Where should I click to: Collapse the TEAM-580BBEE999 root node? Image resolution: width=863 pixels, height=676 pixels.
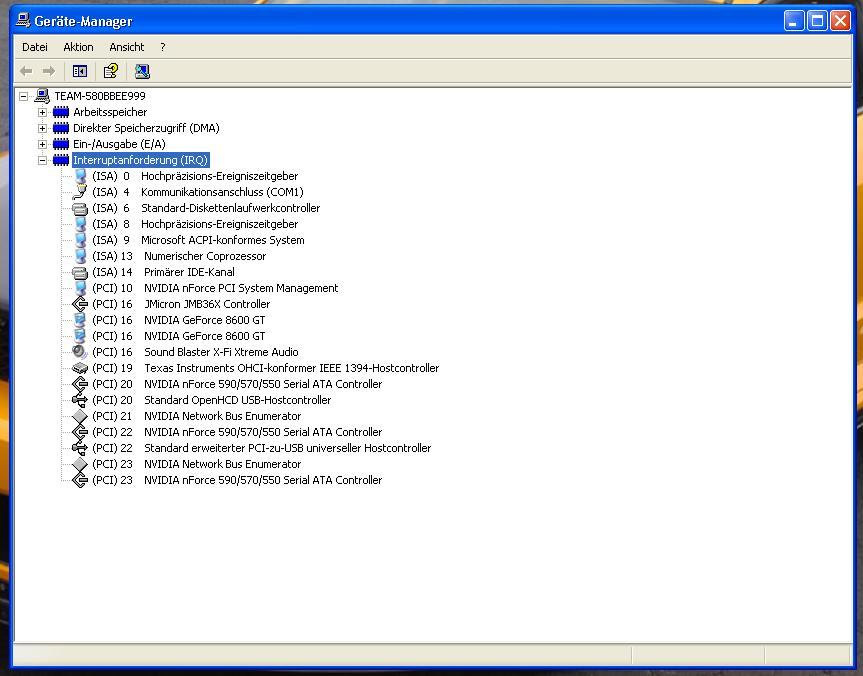[x=23, y=96]
